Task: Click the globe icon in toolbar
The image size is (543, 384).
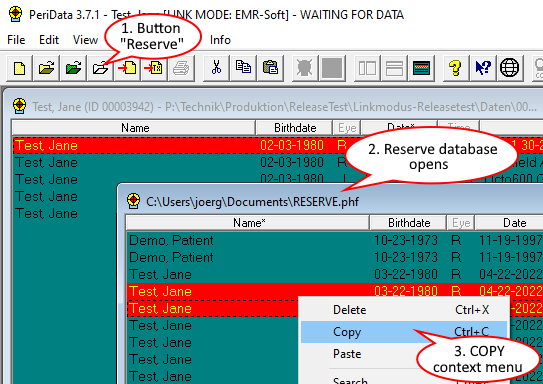Action: [510, 68]
